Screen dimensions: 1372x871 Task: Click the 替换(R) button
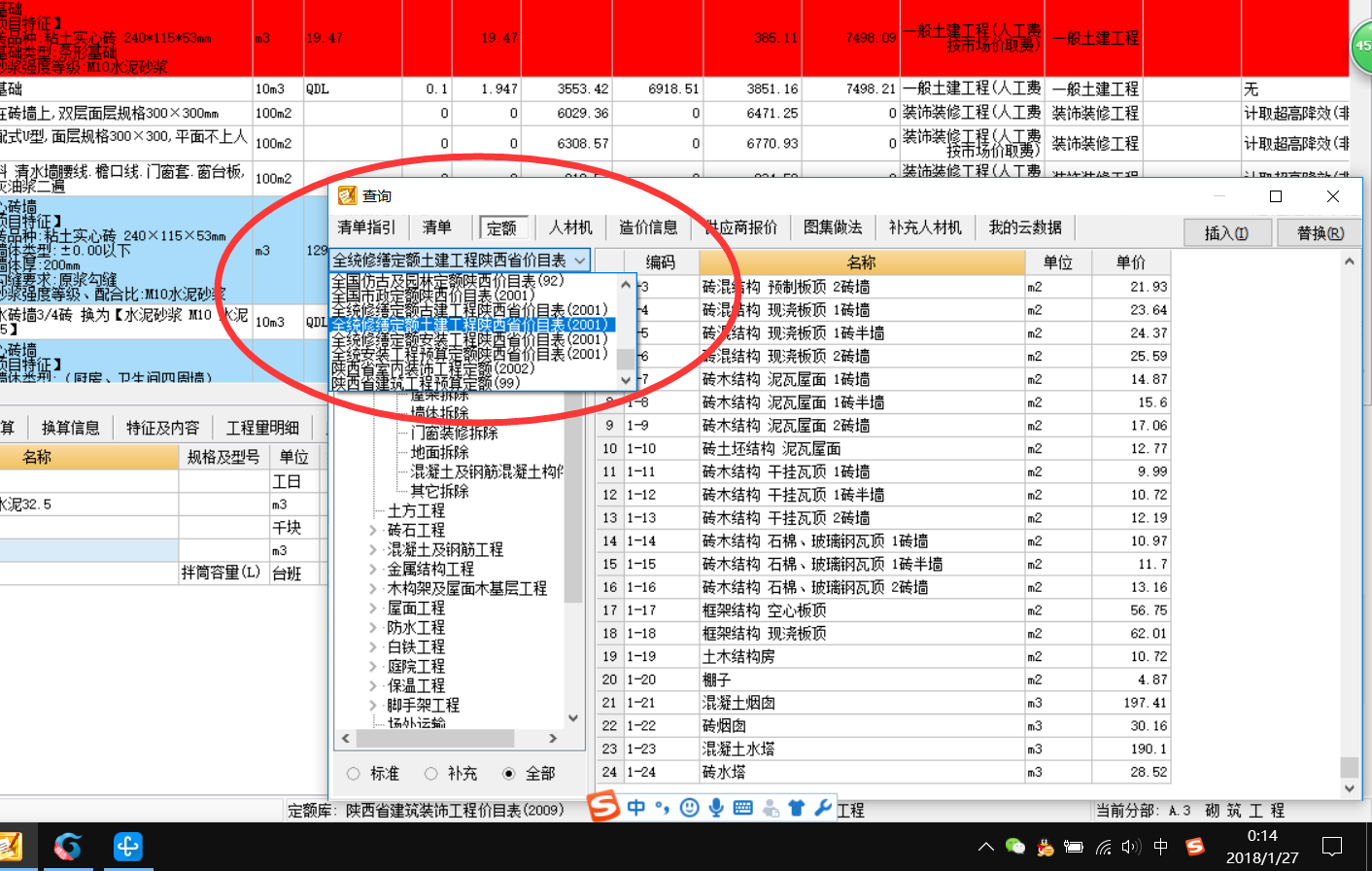coord(1321,233)
